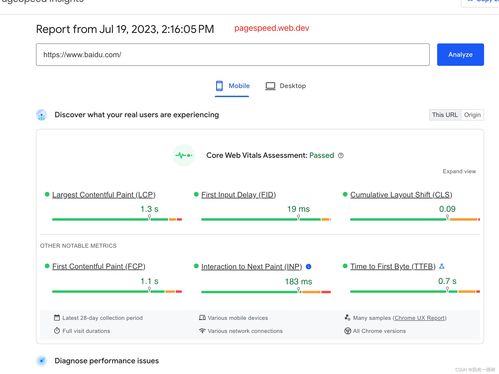This screenshot has width=499, height=374.
Task: Switch to the Desktop tab
Action: pyautogui.click(x=286, y=86)
